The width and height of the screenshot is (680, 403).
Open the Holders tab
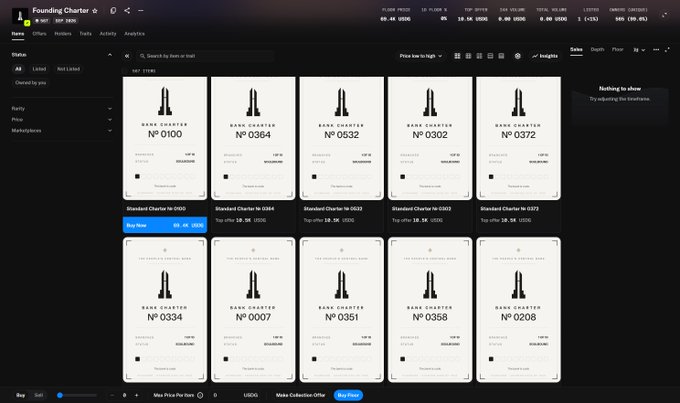[63, 34]
